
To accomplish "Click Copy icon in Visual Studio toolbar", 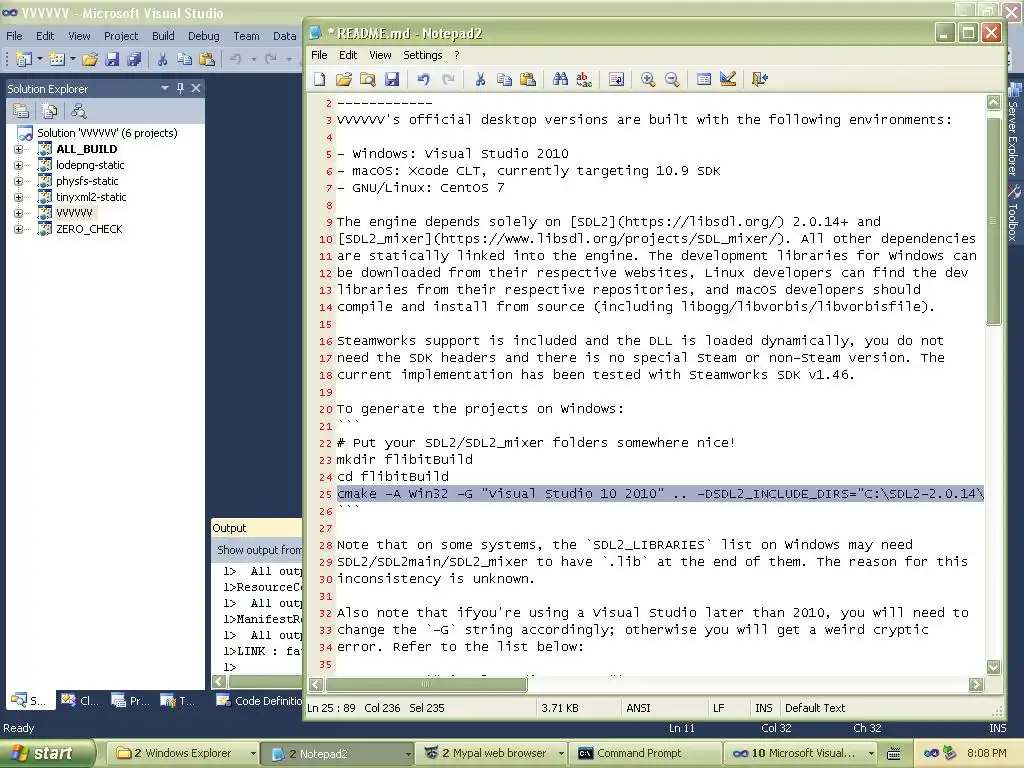I will click(x=185, y=59).
